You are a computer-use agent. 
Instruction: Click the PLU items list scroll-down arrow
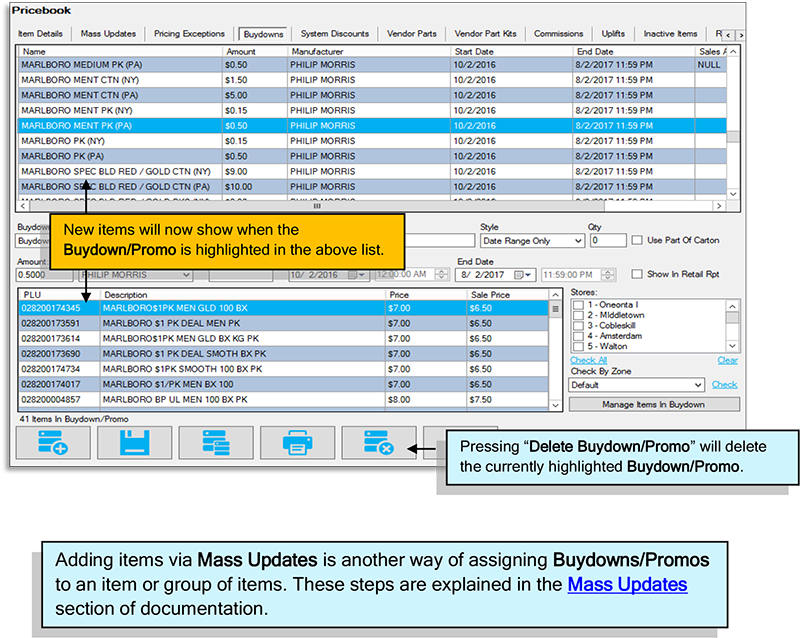coord(556,405)
